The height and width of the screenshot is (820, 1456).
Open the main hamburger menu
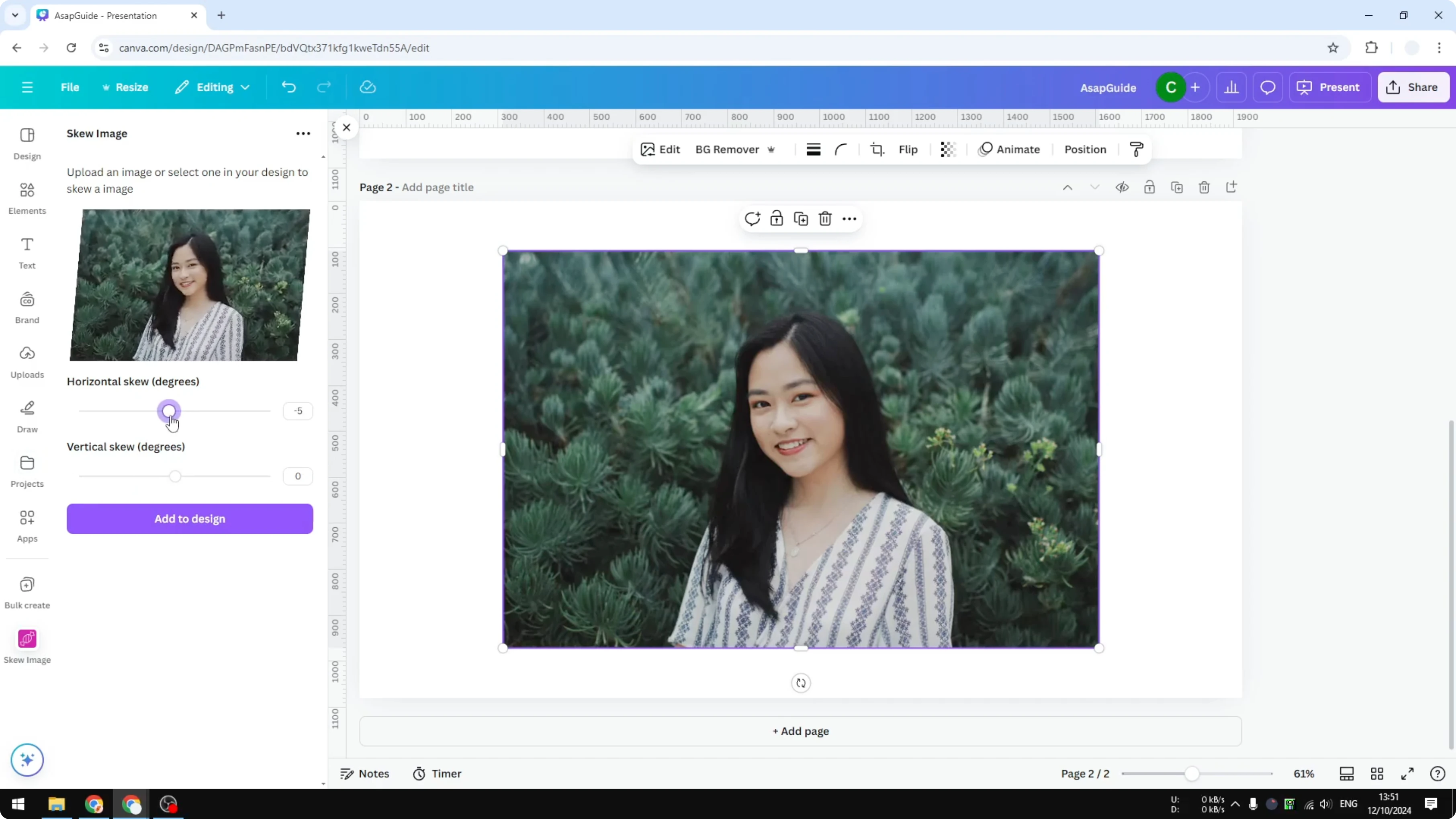(x=27, y=87)
